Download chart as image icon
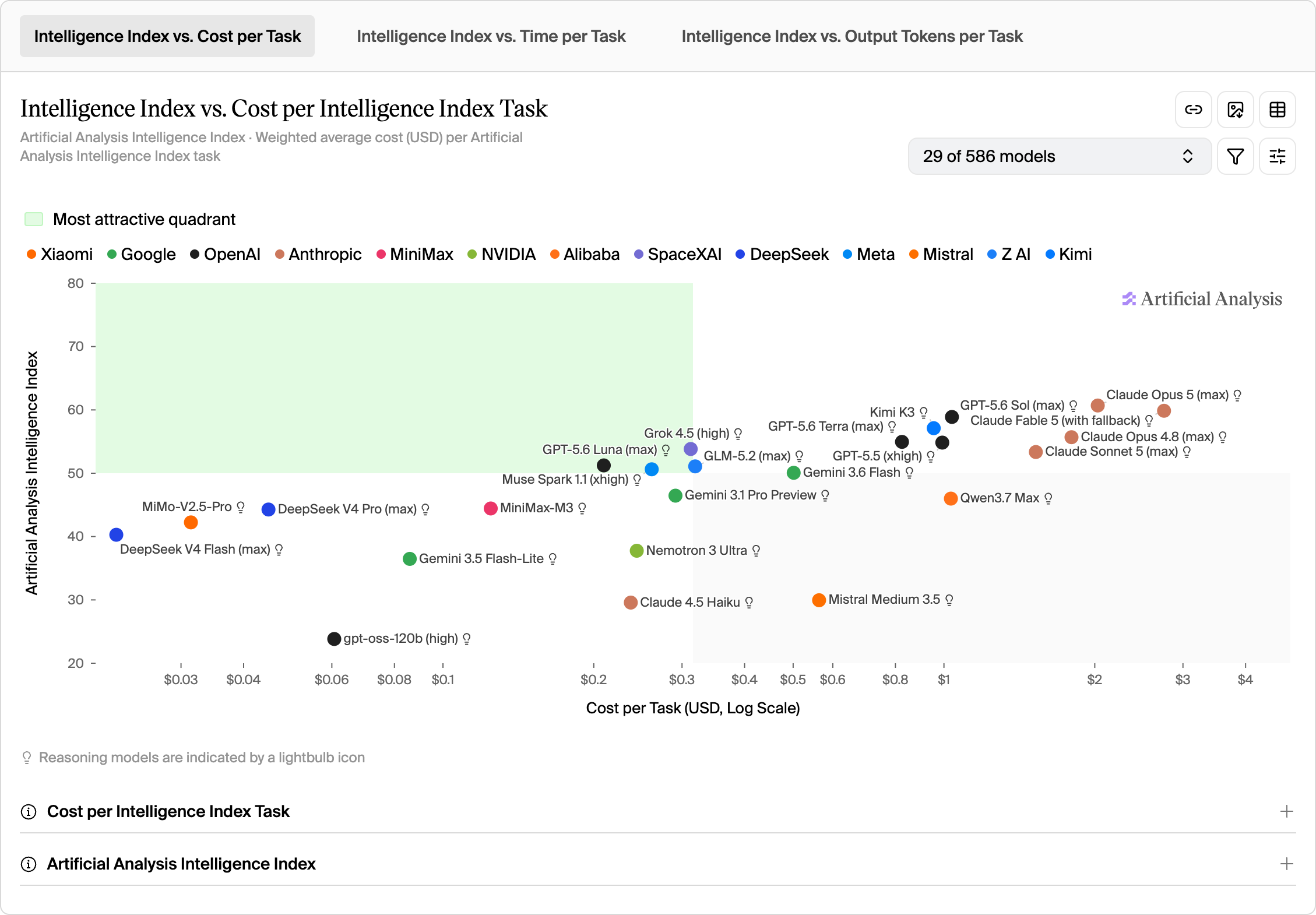 (1235, 110)
